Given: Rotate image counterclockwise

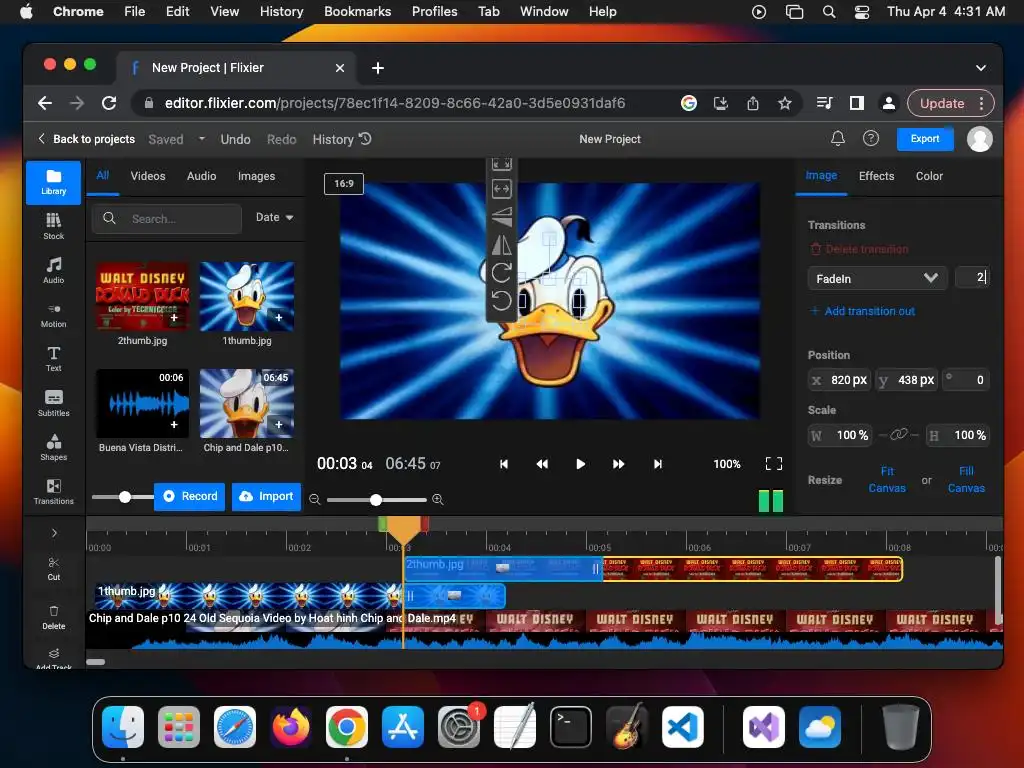Looking at the screenshot, I should tap(502, 300).
